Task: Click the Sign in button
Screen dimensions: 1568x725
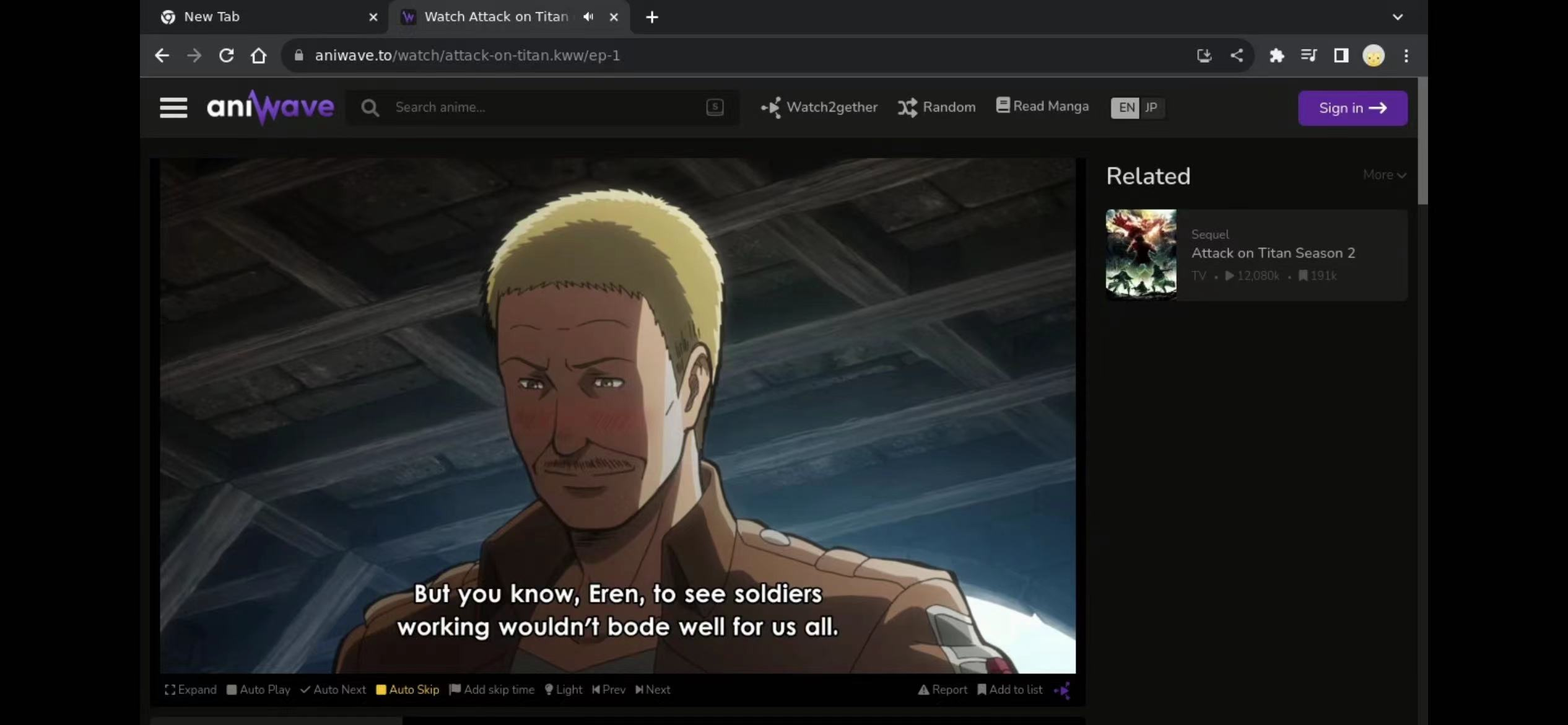Action: tap(1352, 108)
